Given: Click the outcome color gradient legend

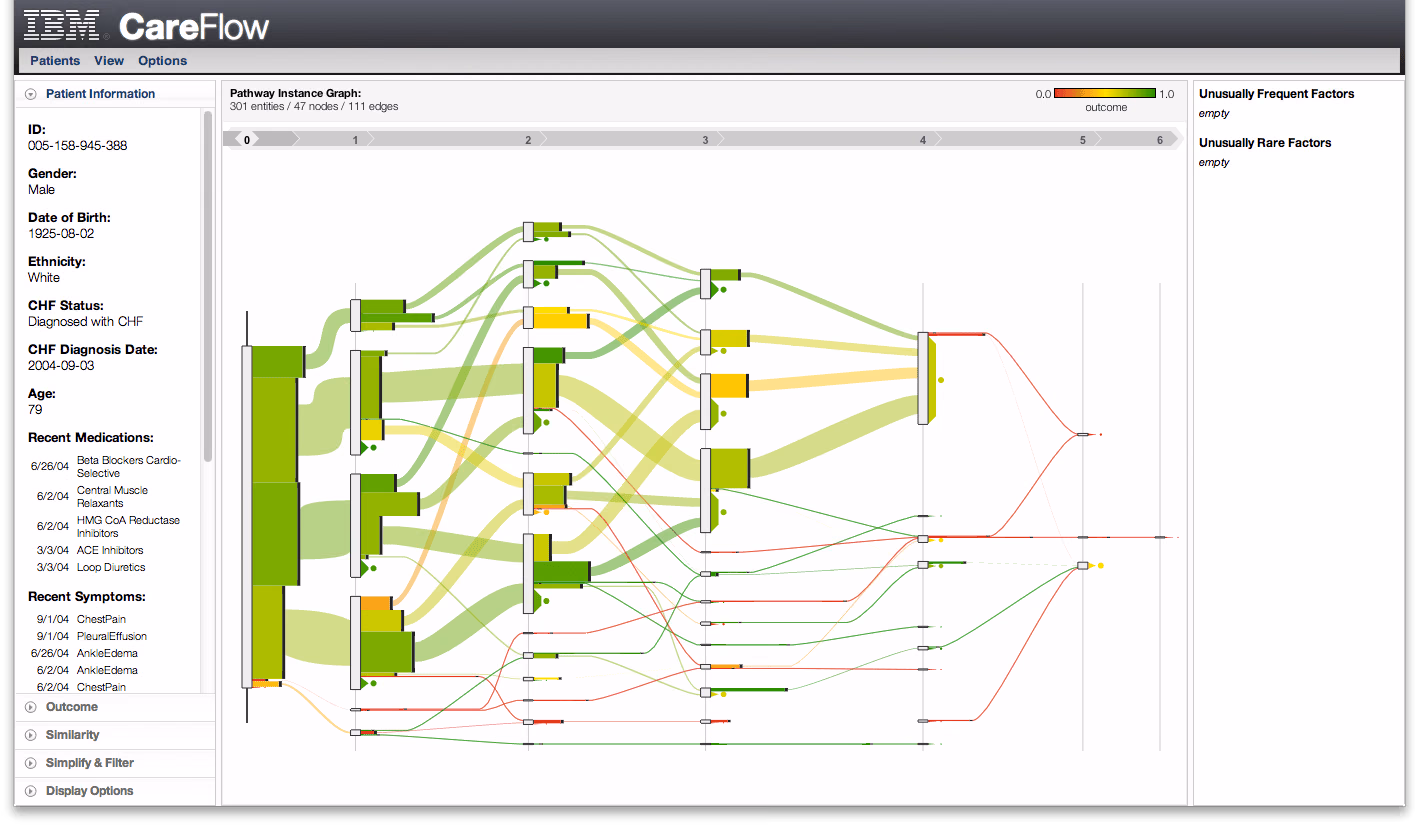Looking at the screenshot, I should pyautogui.click(x=1105, y=94).
